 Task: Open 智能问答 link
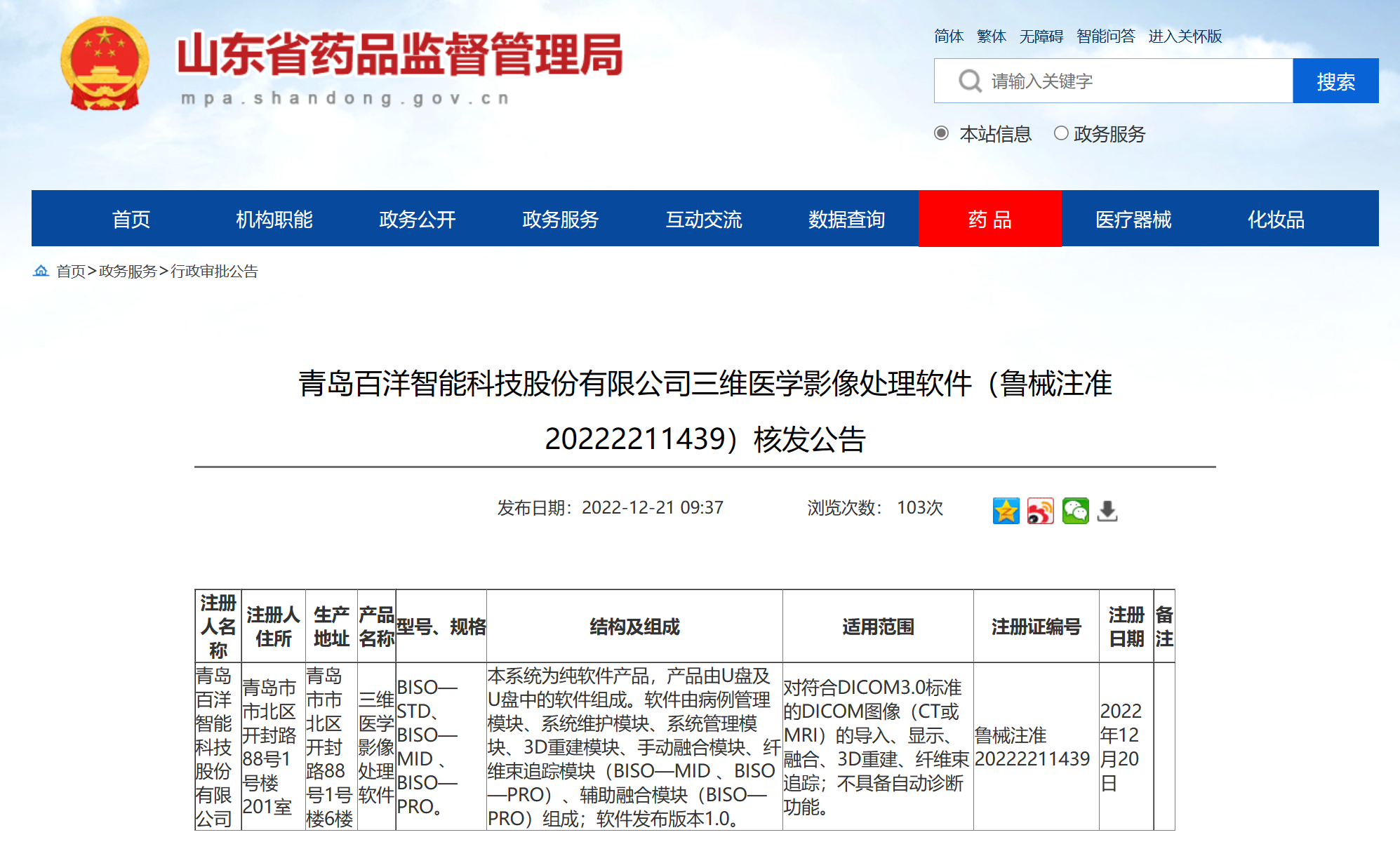1106,36
